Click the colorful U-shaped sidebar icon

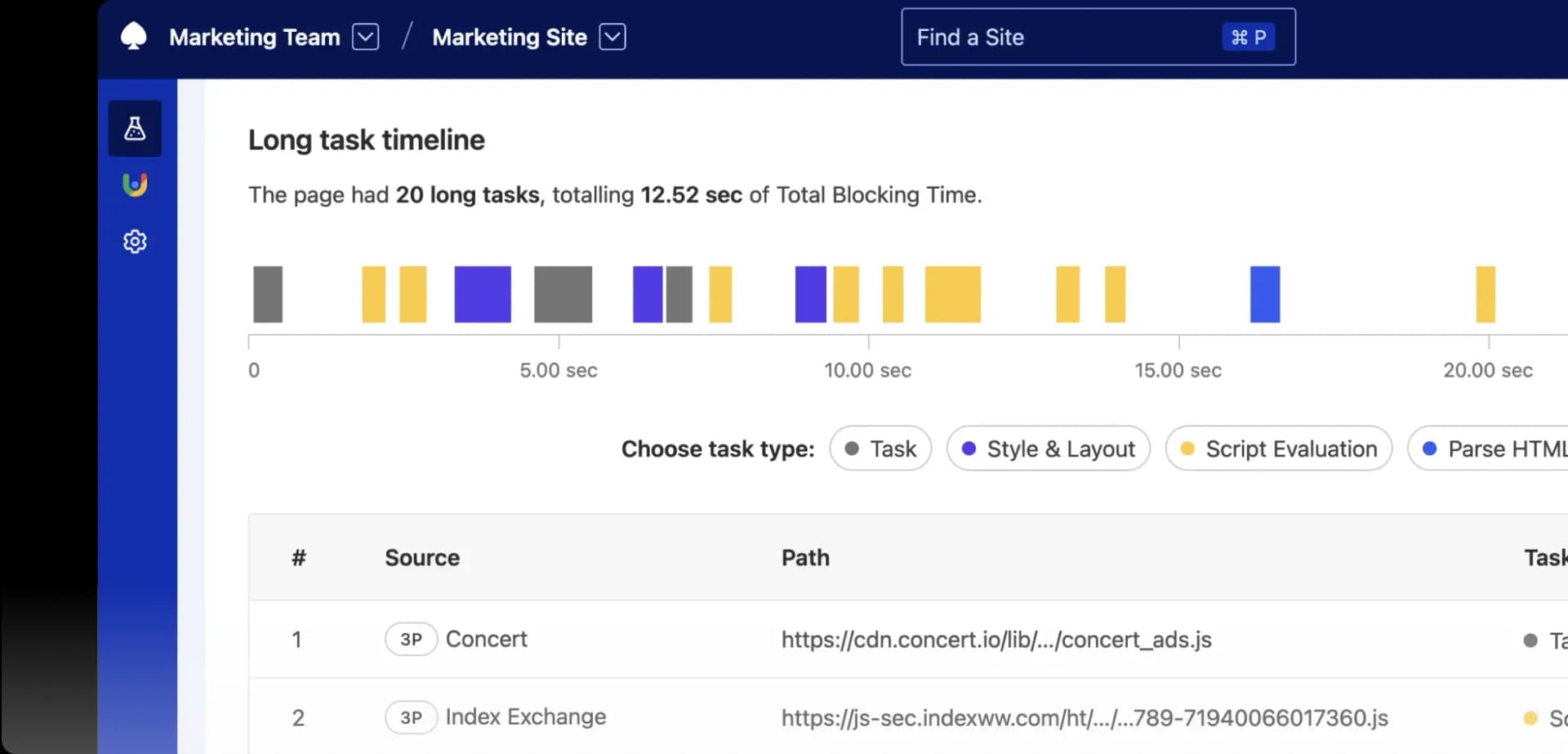coord(135,185)
